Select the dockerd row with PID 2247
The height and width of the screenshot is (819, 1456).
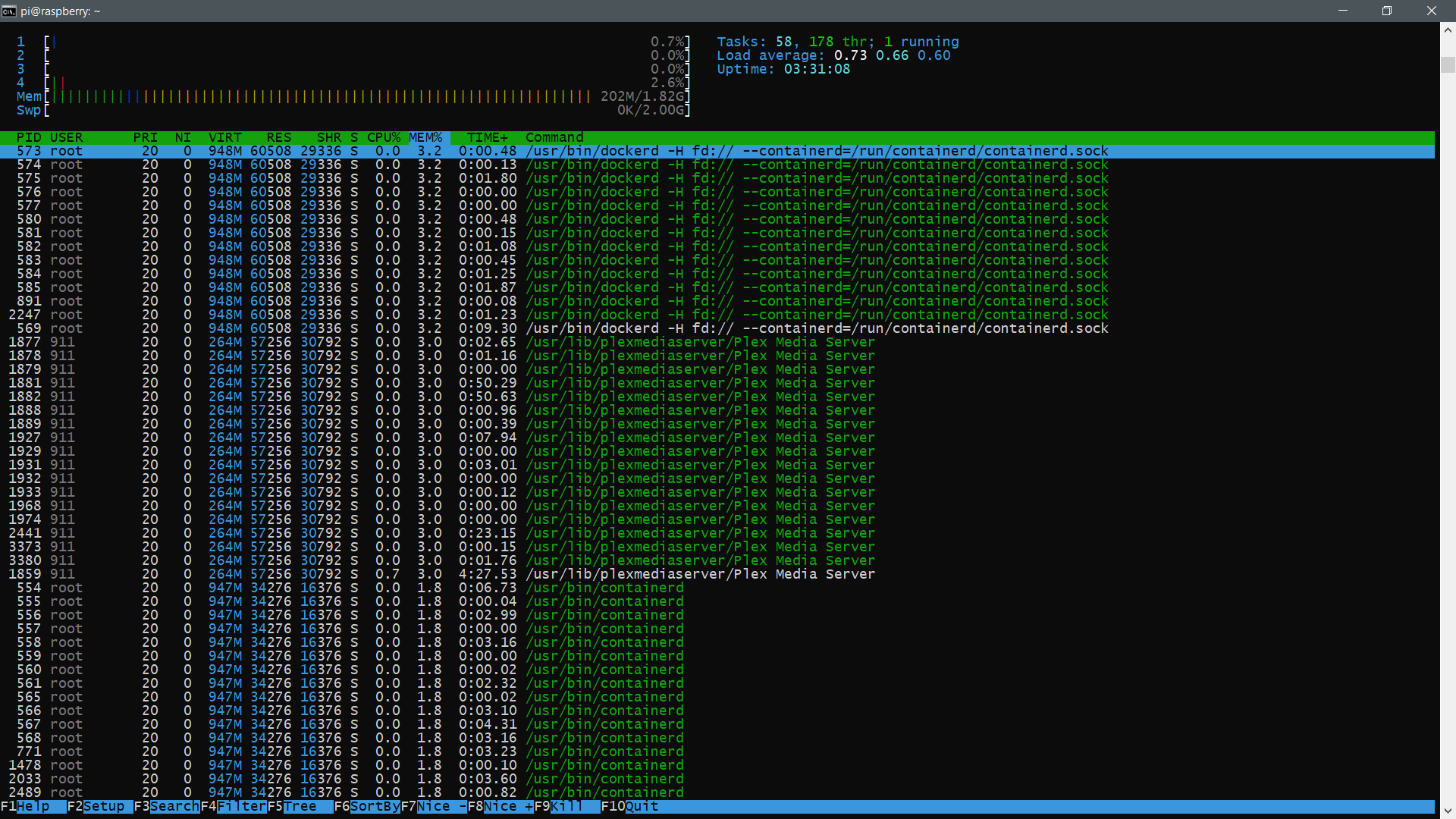[x=717, y=315]
